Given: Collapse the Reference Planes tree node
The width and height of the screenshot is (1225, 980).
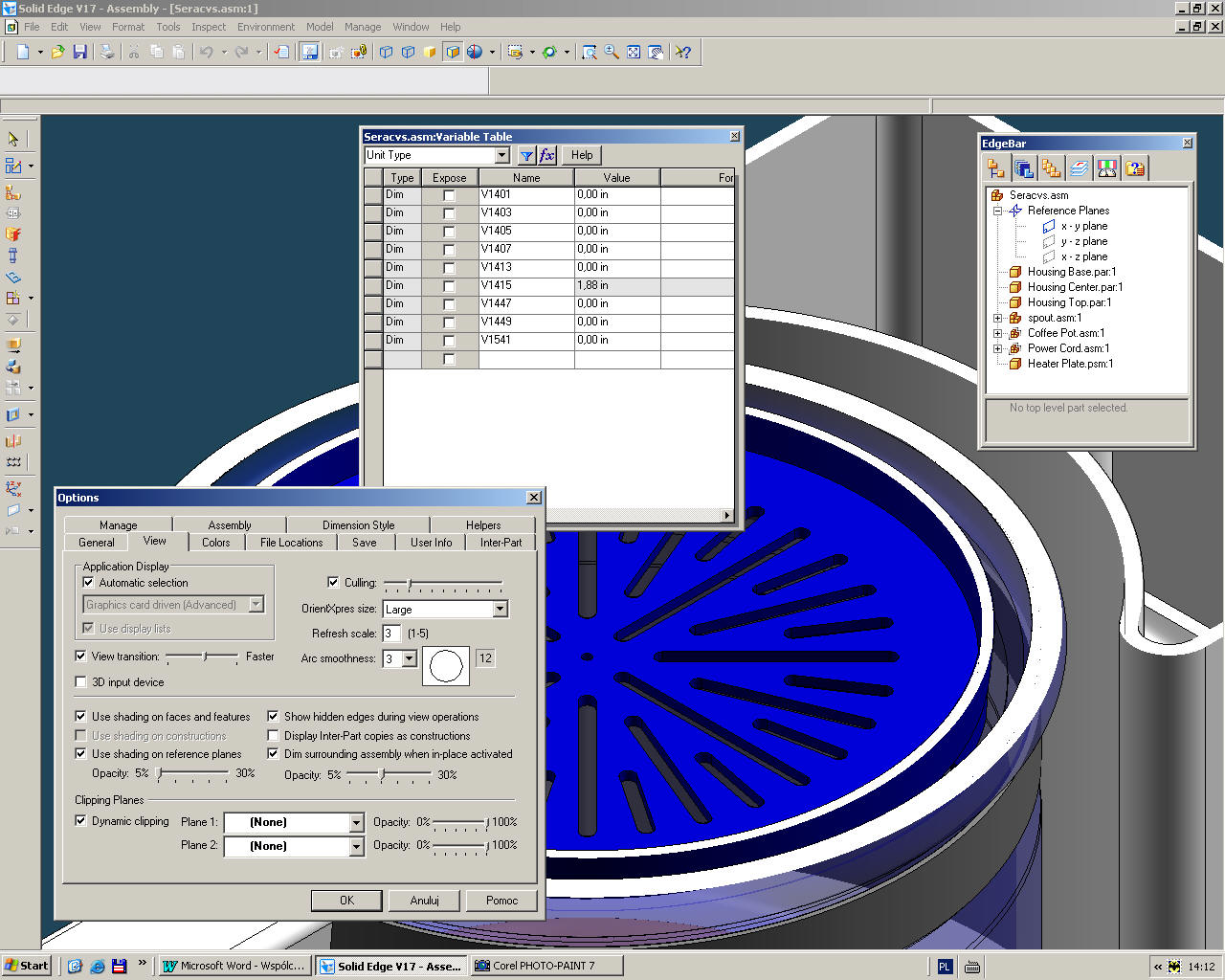Looking at the screenshot, I should click(997, 211).
